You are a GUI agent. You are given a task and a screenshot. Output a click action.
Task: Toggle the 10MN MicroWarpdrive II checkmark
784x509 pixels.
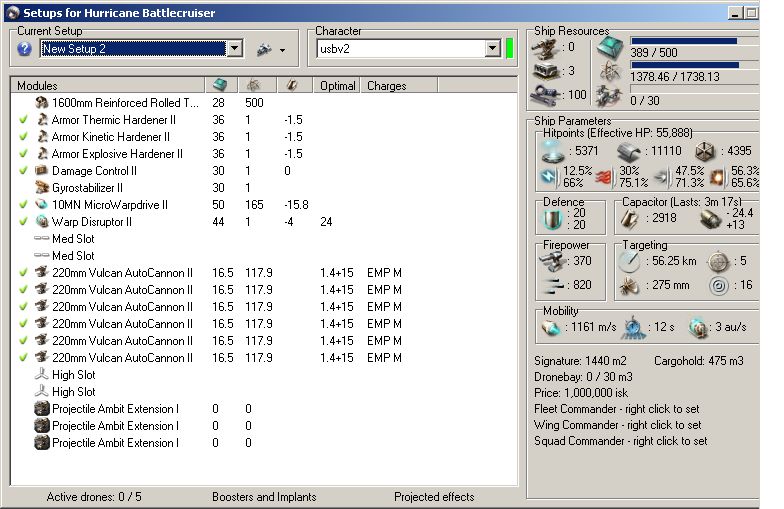click(23, 204)
